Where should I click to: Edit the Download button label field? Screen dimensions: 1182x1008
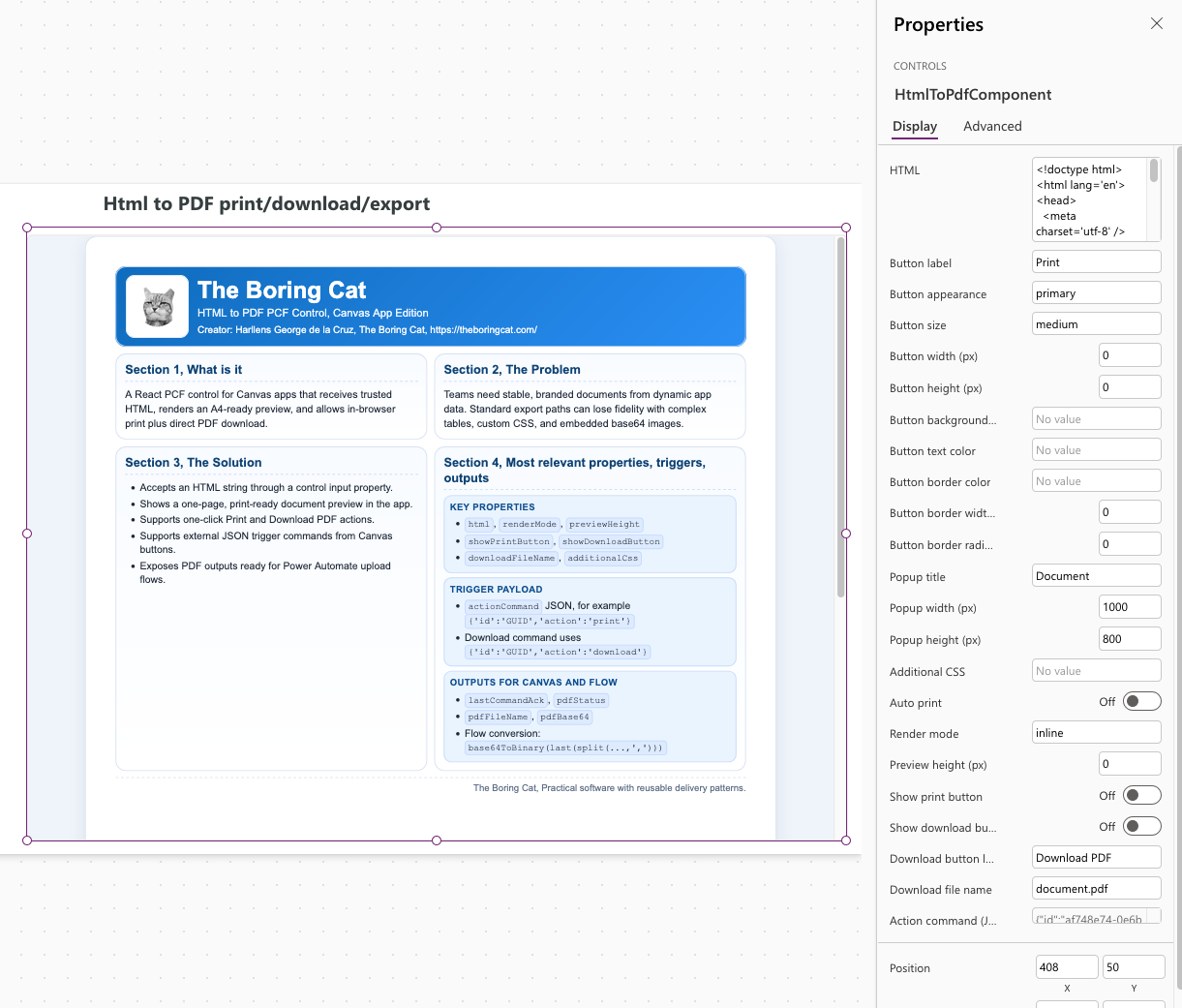click(1097, 857)
